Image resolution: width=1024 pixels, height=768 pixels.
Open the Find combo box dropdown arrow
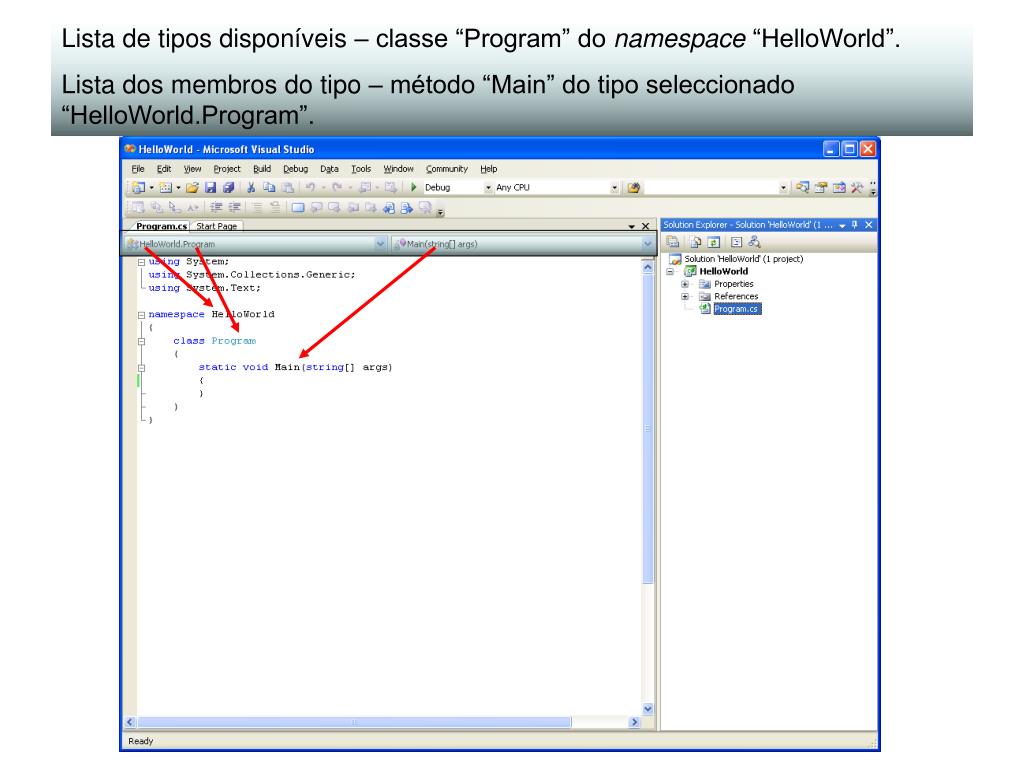783,187
